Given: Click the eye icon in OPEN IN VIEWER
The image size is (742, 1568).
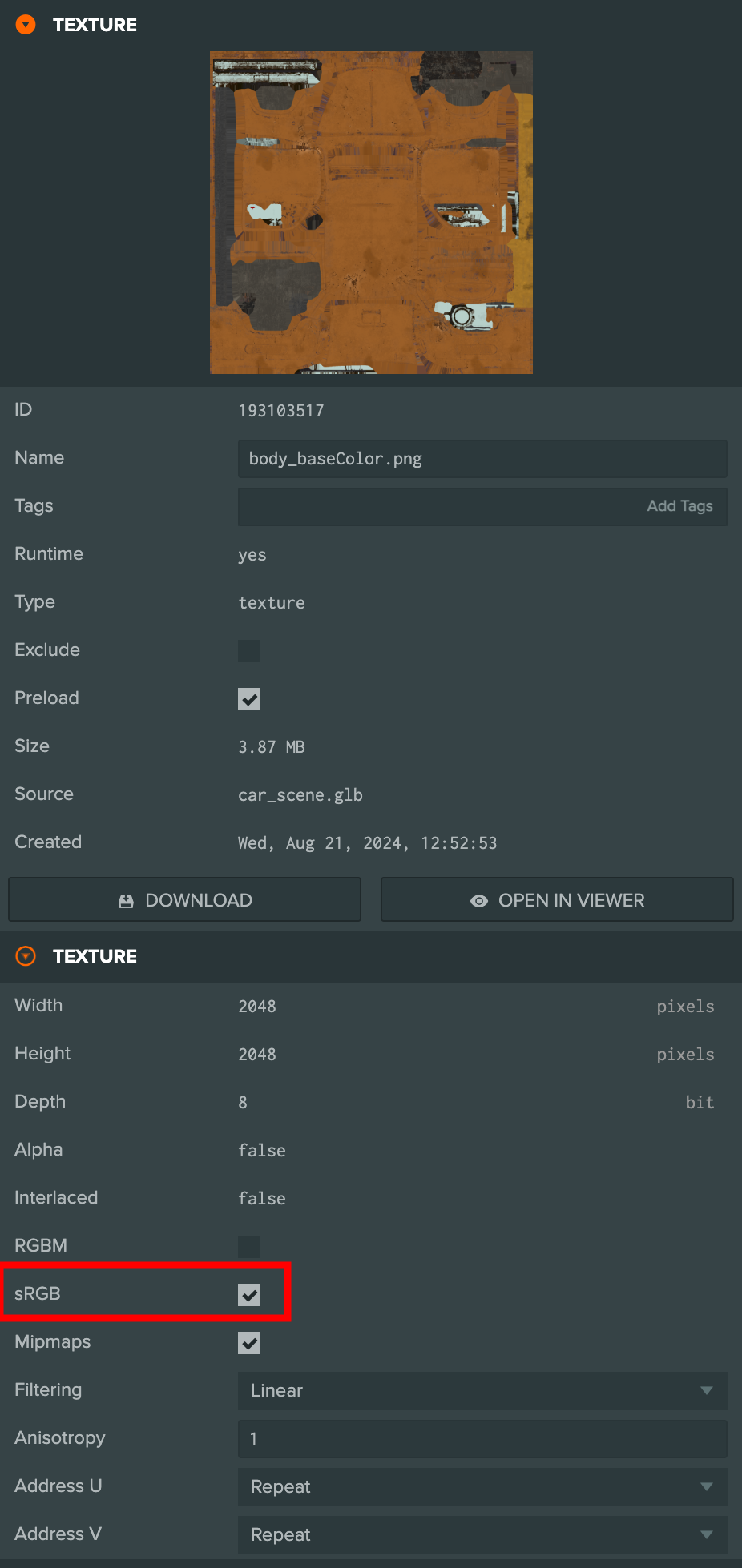Looking at the screenshot, I should tap(479, 901).
